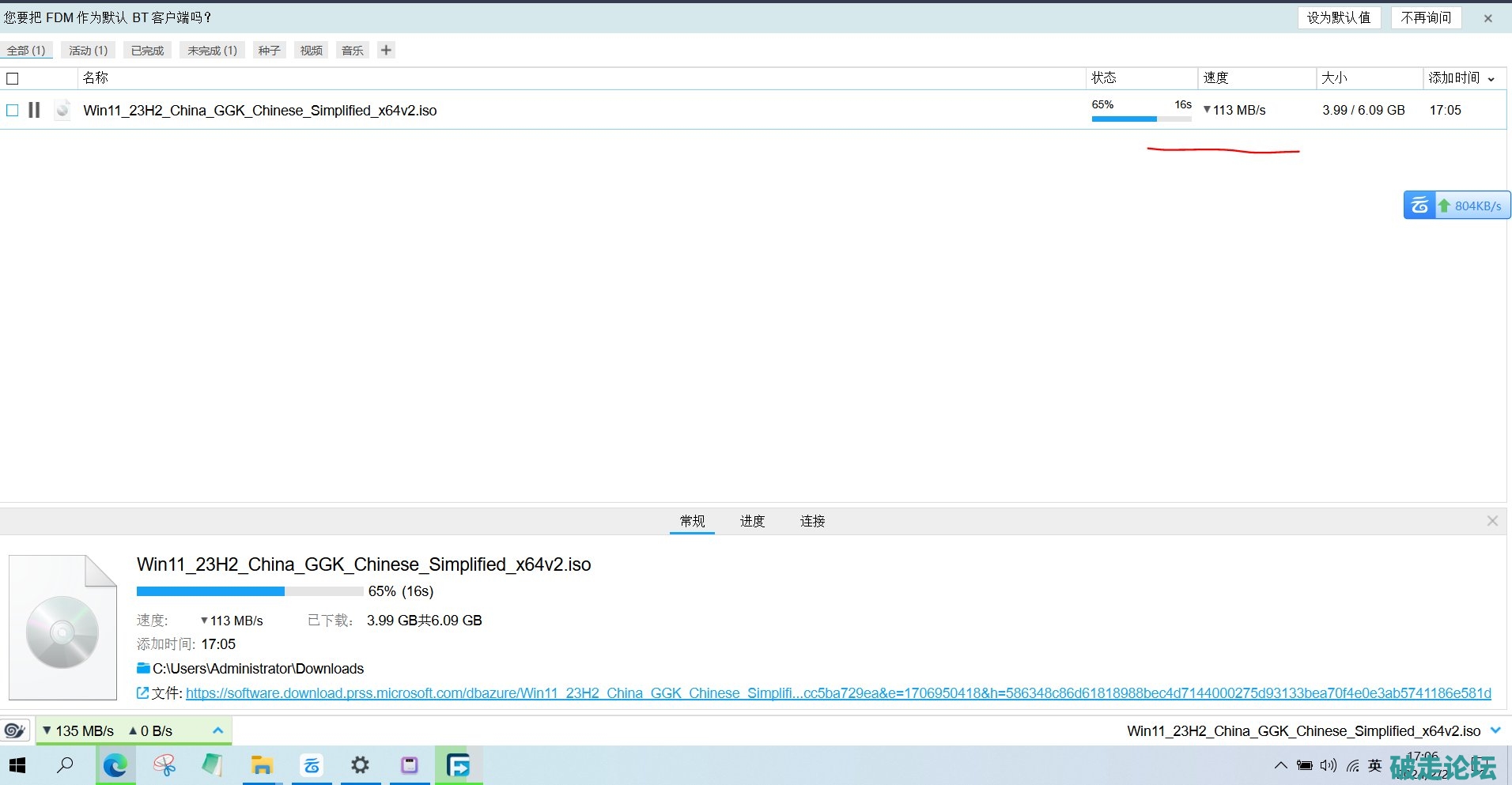Close the download details panel
Image resolution: width=1512 pixels, height=785 pixels.
point(1492,521)
